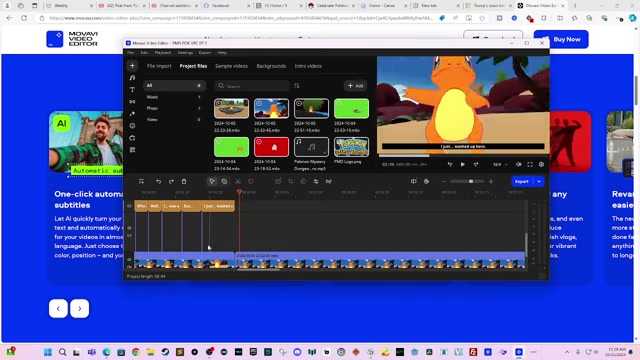The height and width of the screenshot is (360, 640).
Task: Click the Buy Now button on webpage
Action: point(561,40)
